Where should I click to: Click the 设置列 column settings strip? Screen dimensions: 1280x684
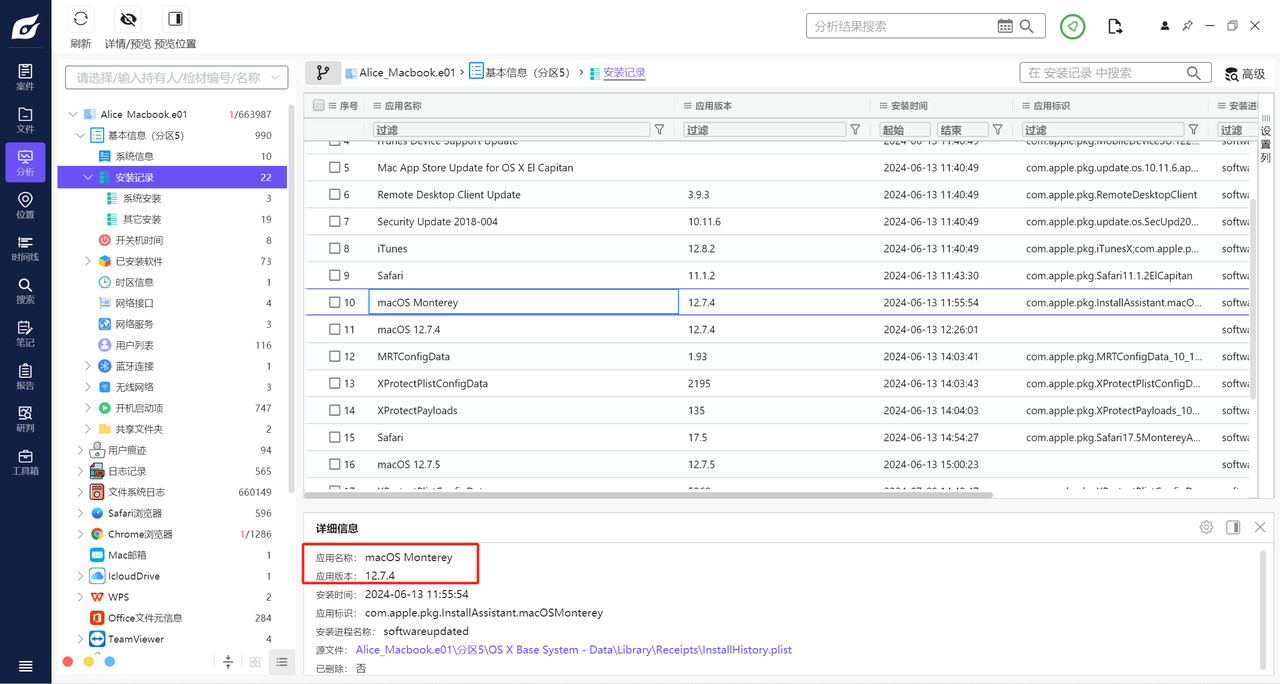[x=1266, y=138]
